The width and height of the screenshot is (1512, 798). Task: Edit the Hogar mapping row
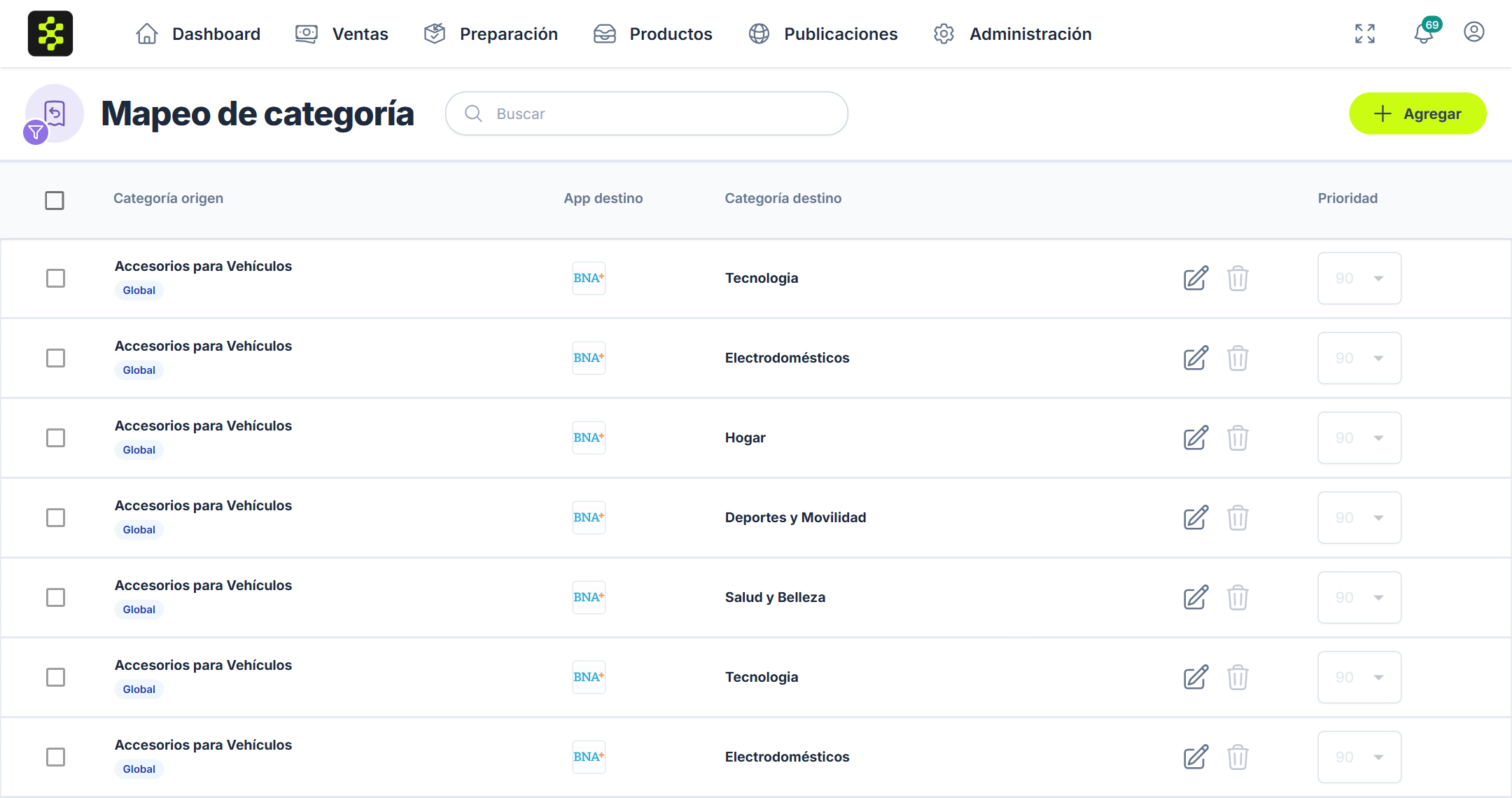pyautogui.click(x=1196, y=437)
